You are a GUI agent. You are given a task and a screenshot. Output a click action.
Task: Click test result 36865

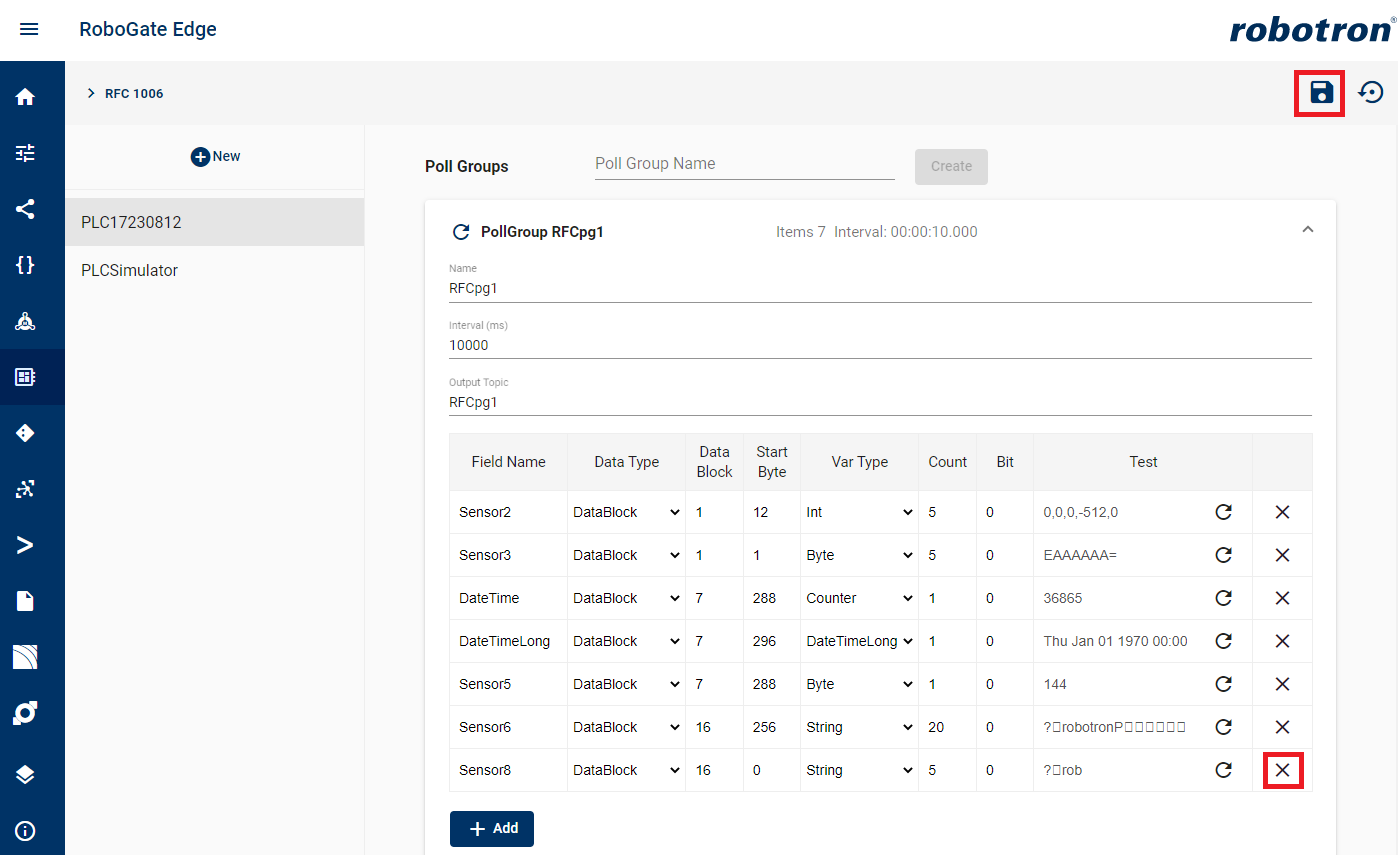[1062, 598]
